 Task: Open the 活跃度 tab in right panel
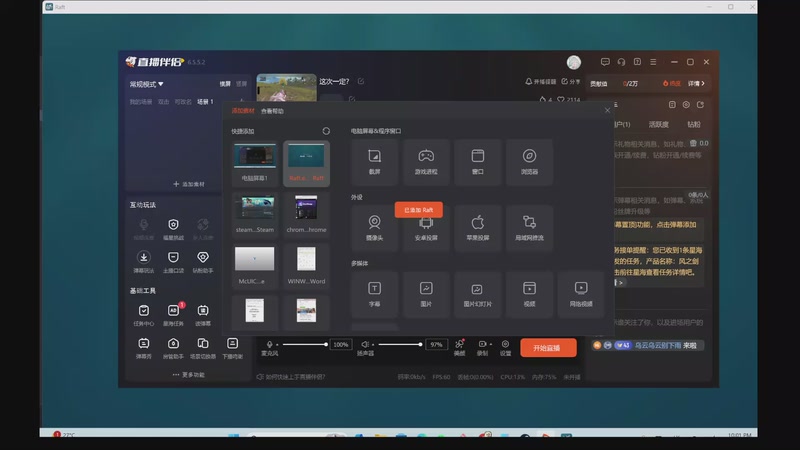click(658, 124)
